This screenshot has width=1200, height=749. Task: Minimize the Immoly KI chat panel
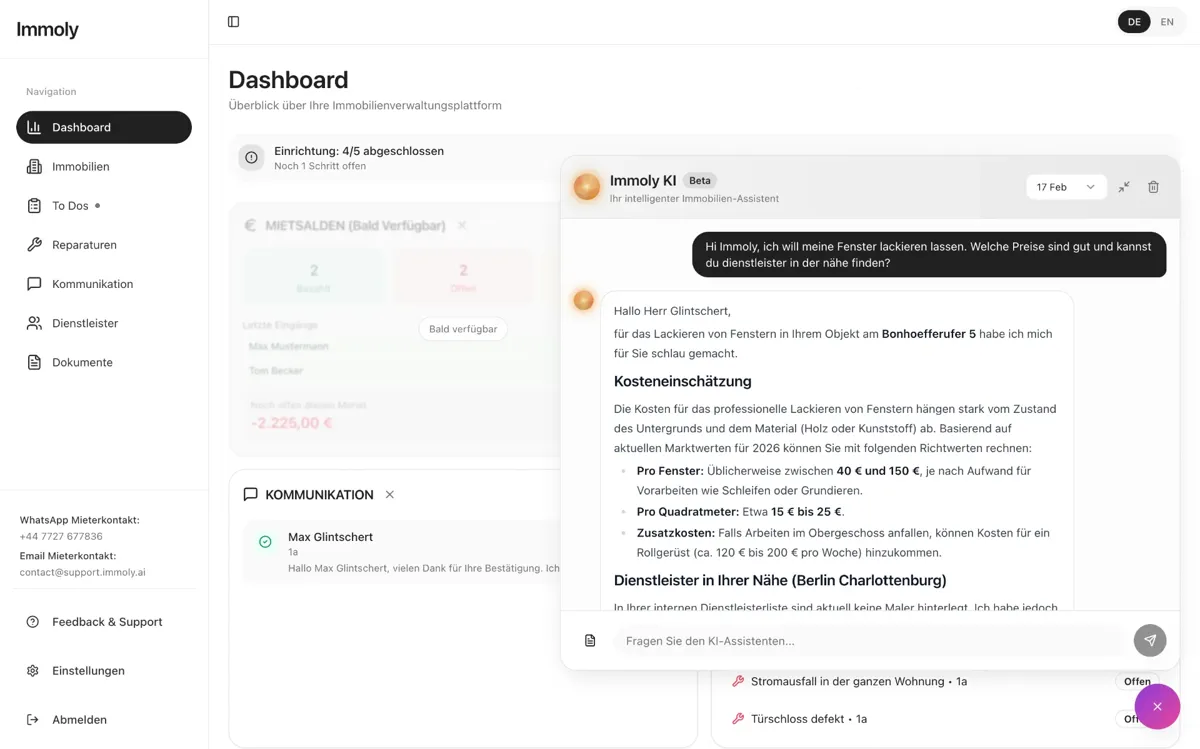(1124, 187)
